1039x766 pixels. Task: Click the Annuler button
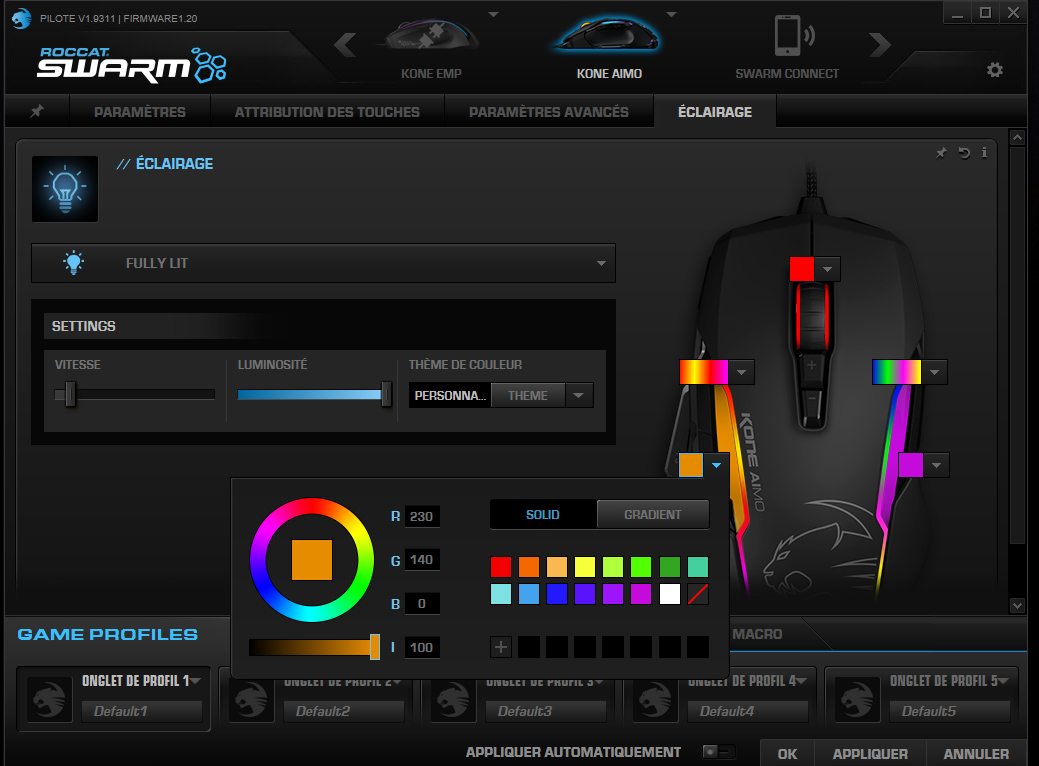pos(976,754)
